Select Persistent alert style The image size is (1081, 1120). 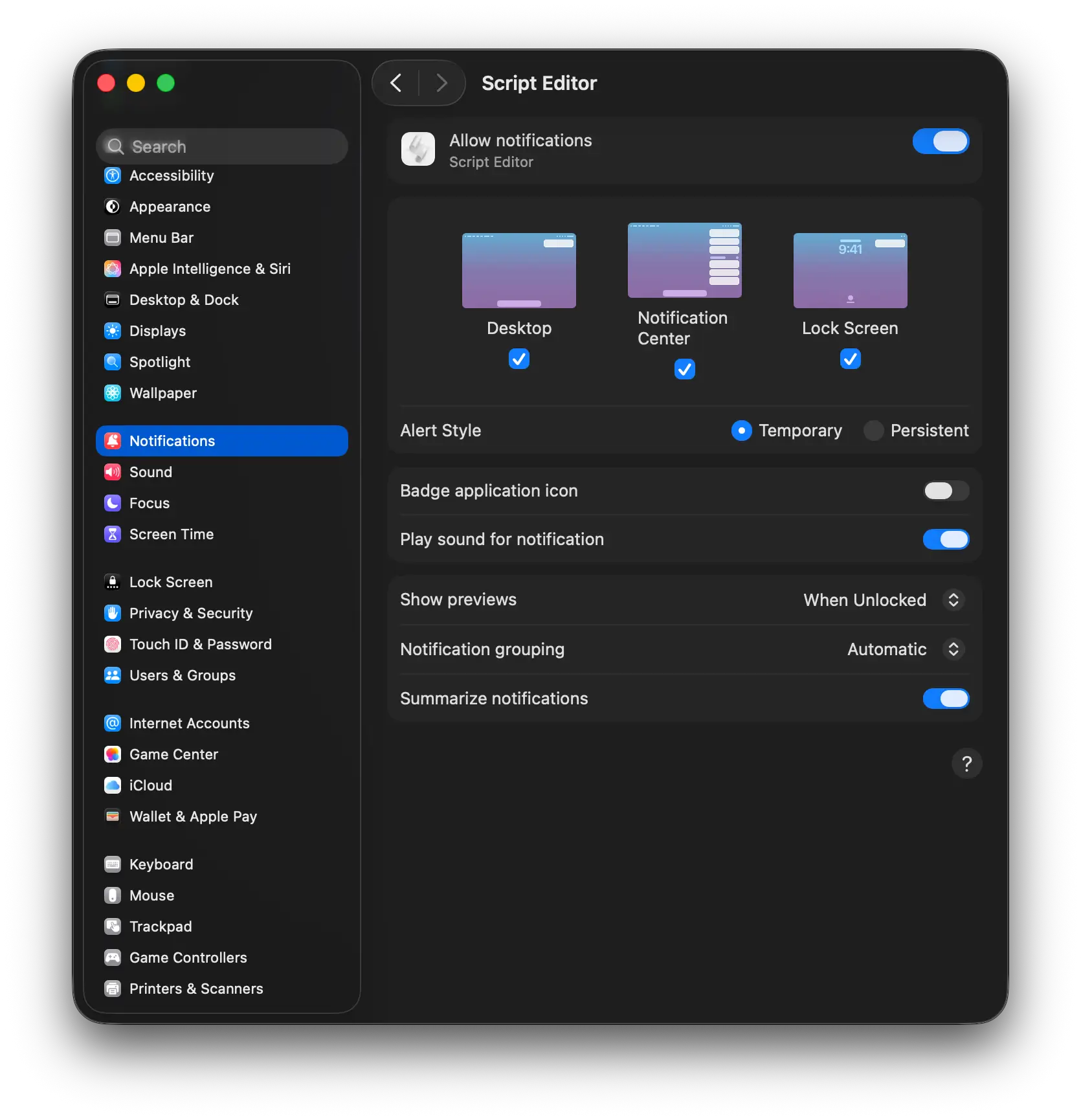click(x=874, y=431)
